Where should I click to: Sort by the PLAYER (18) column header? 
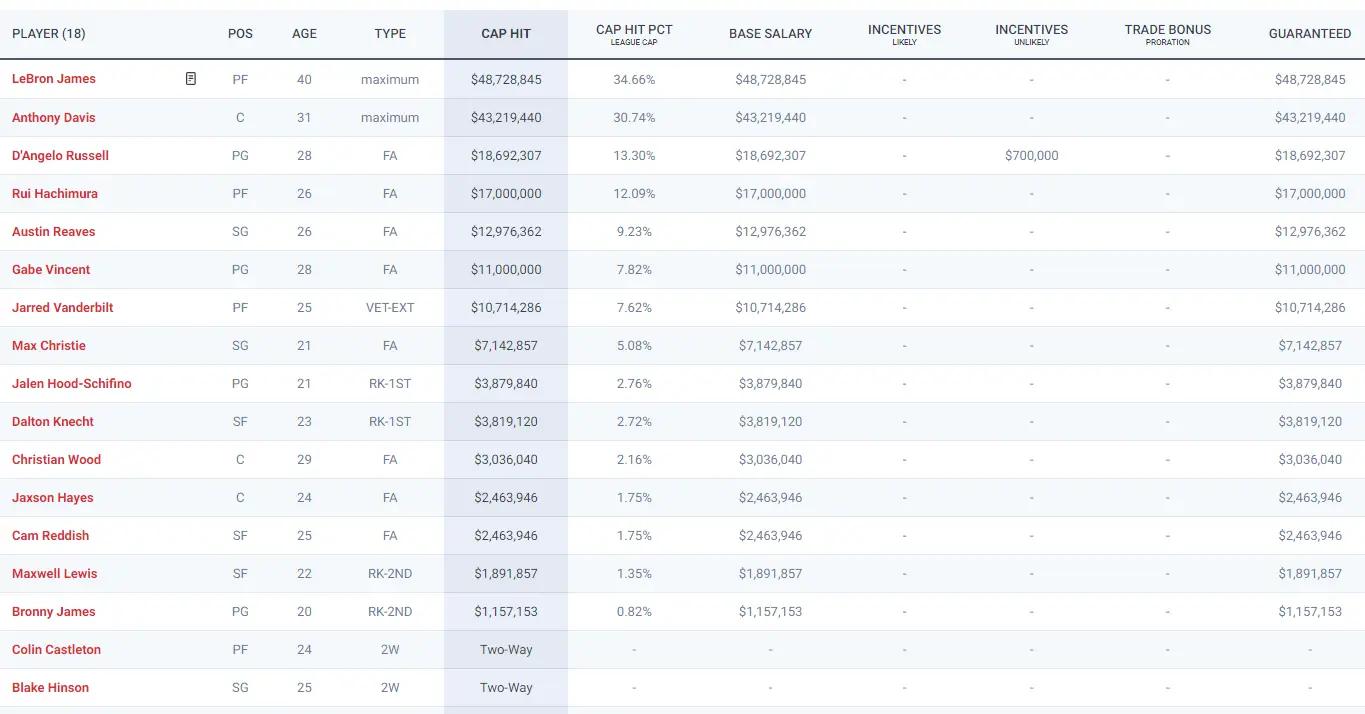(x=49, y=34)
